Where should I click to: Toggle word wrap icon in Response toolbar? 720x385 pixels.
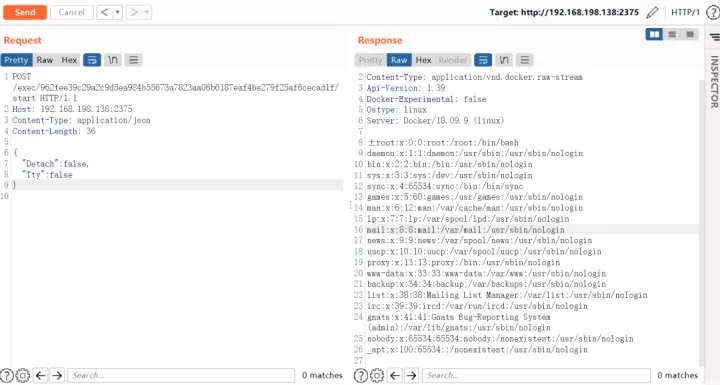(483, 60)
